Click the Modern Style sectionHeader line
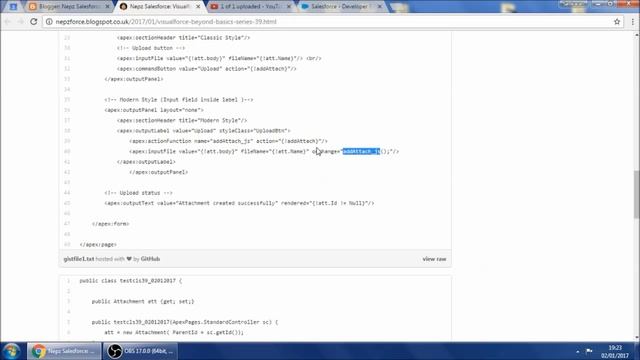Image resolution: width=640 pixels, height=360 pixels. 182,120
